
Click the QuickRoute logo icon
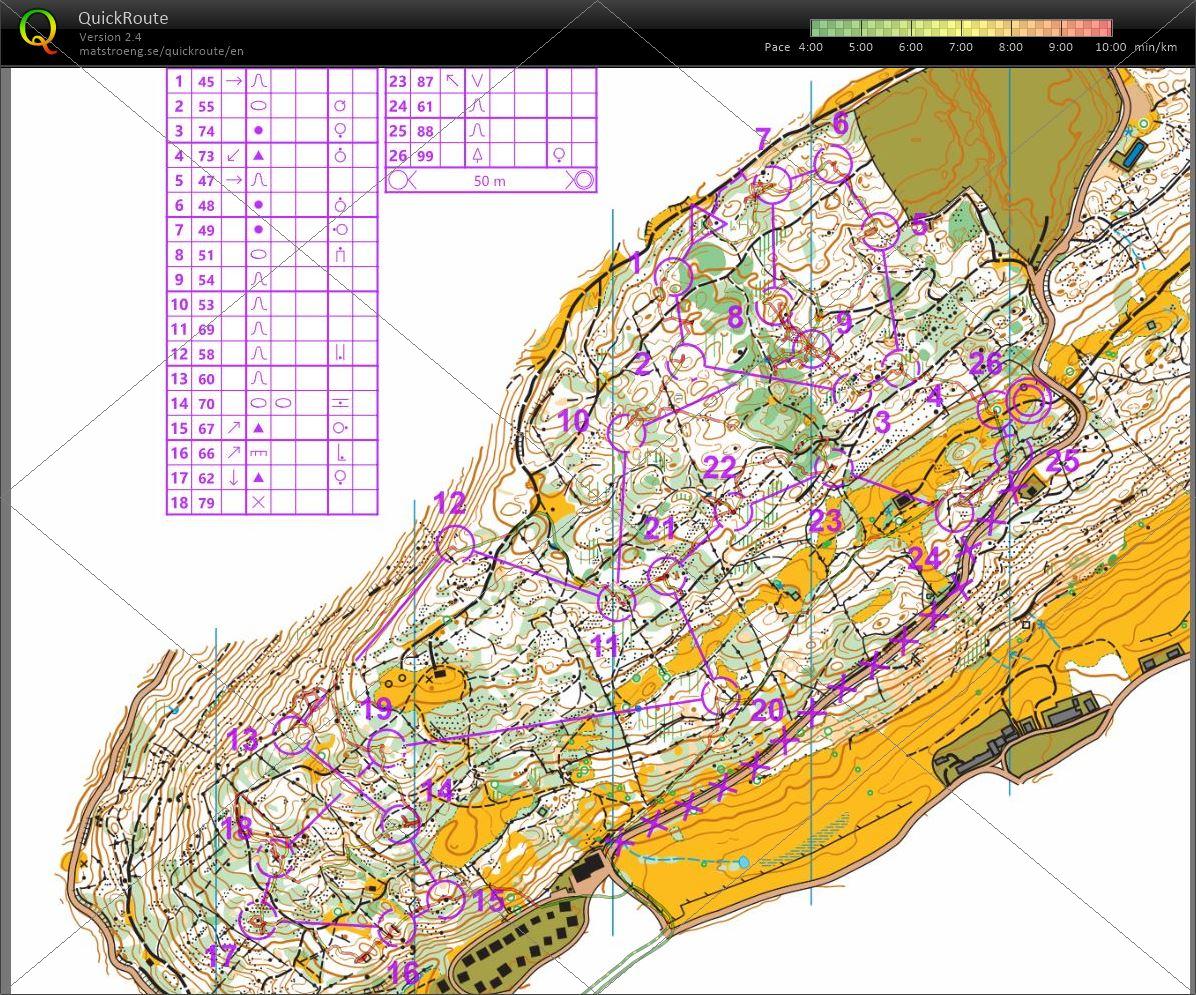(38, 31)
